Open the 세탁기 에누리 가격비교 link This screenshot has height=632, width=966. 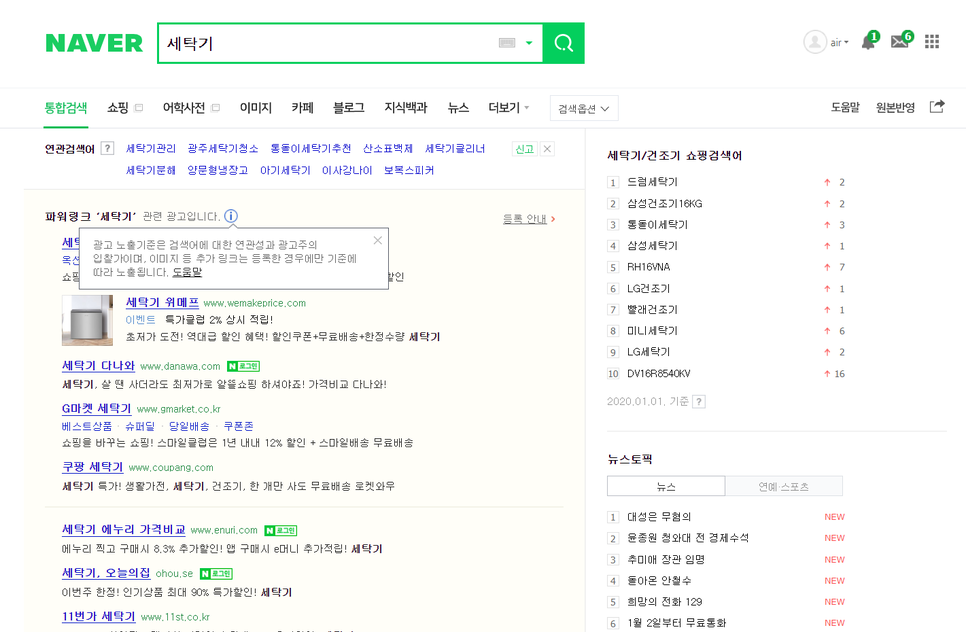[123, 530]
